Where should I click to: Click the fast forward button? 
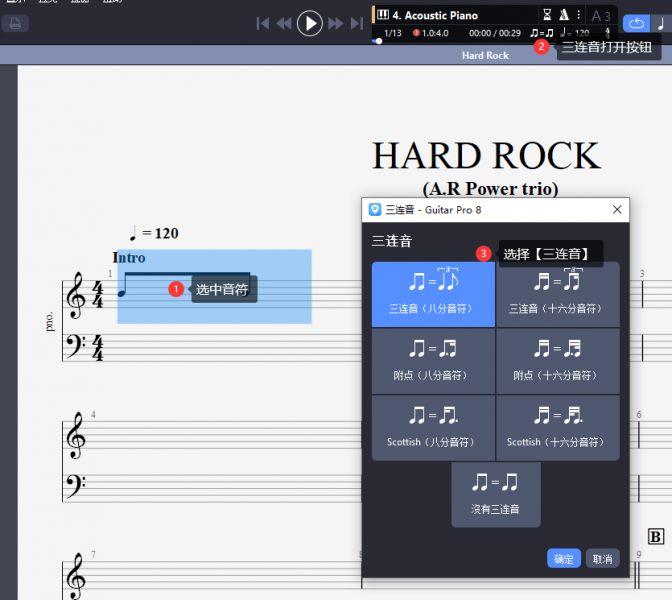336,23
